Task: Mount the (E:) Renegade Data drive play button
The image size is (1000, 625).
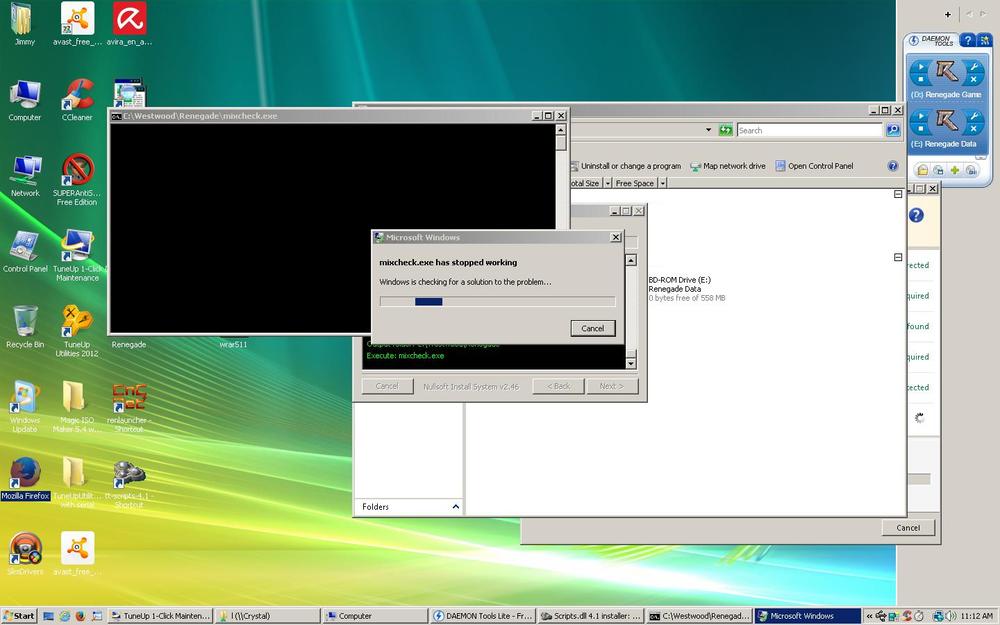Action: 920,116
